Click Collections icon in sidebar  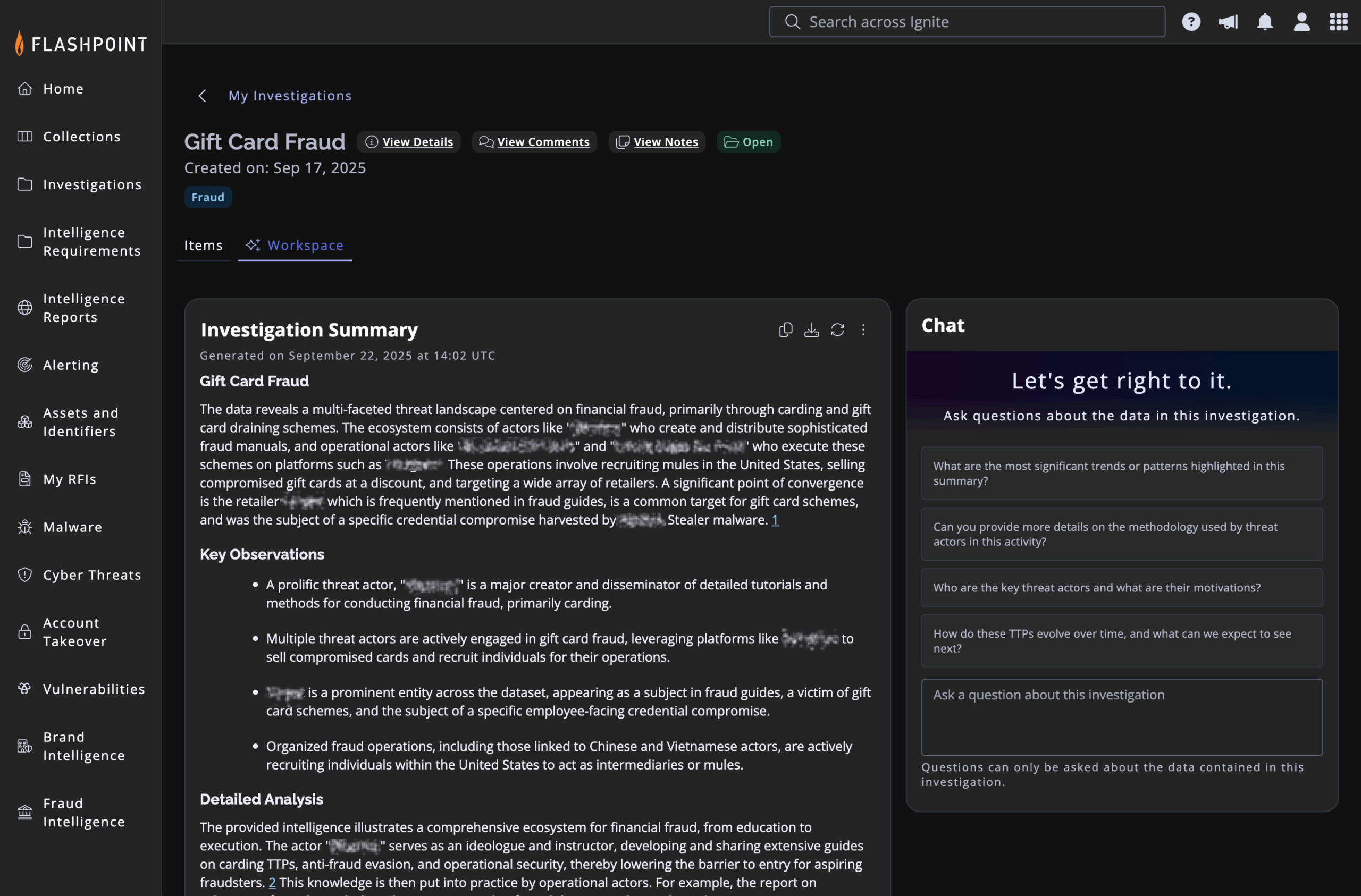coord(24,137)
